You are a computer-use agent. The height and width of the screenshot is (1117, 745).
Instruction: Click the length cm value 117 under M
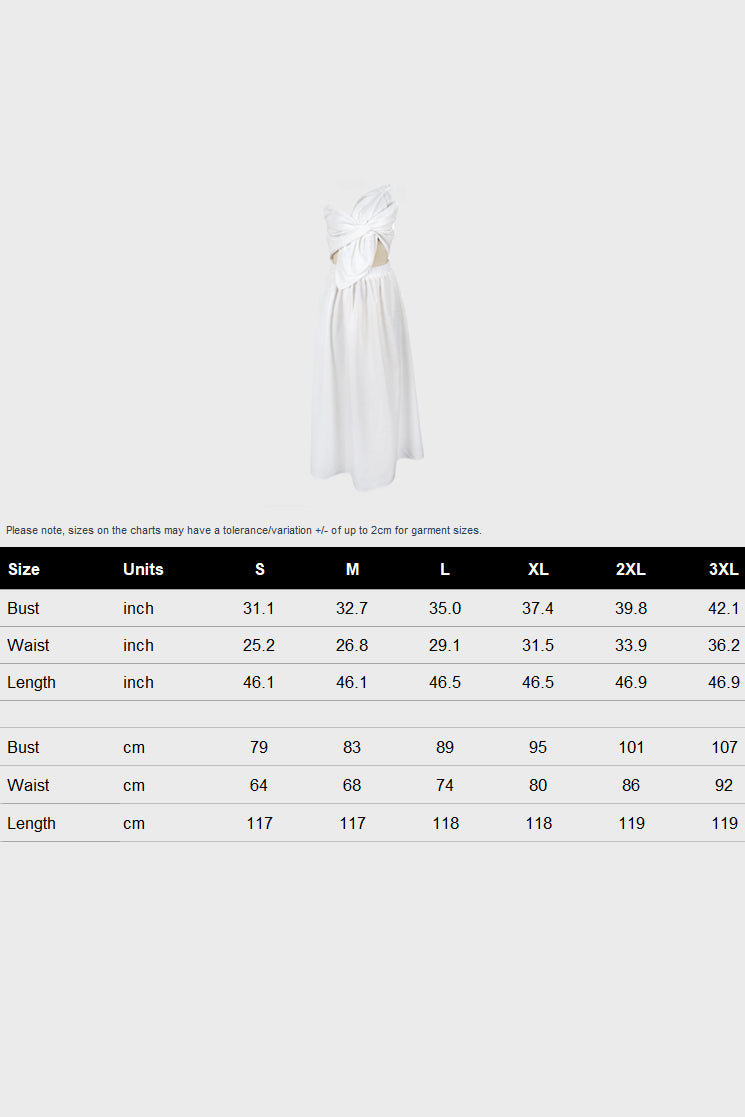(353, 824)
